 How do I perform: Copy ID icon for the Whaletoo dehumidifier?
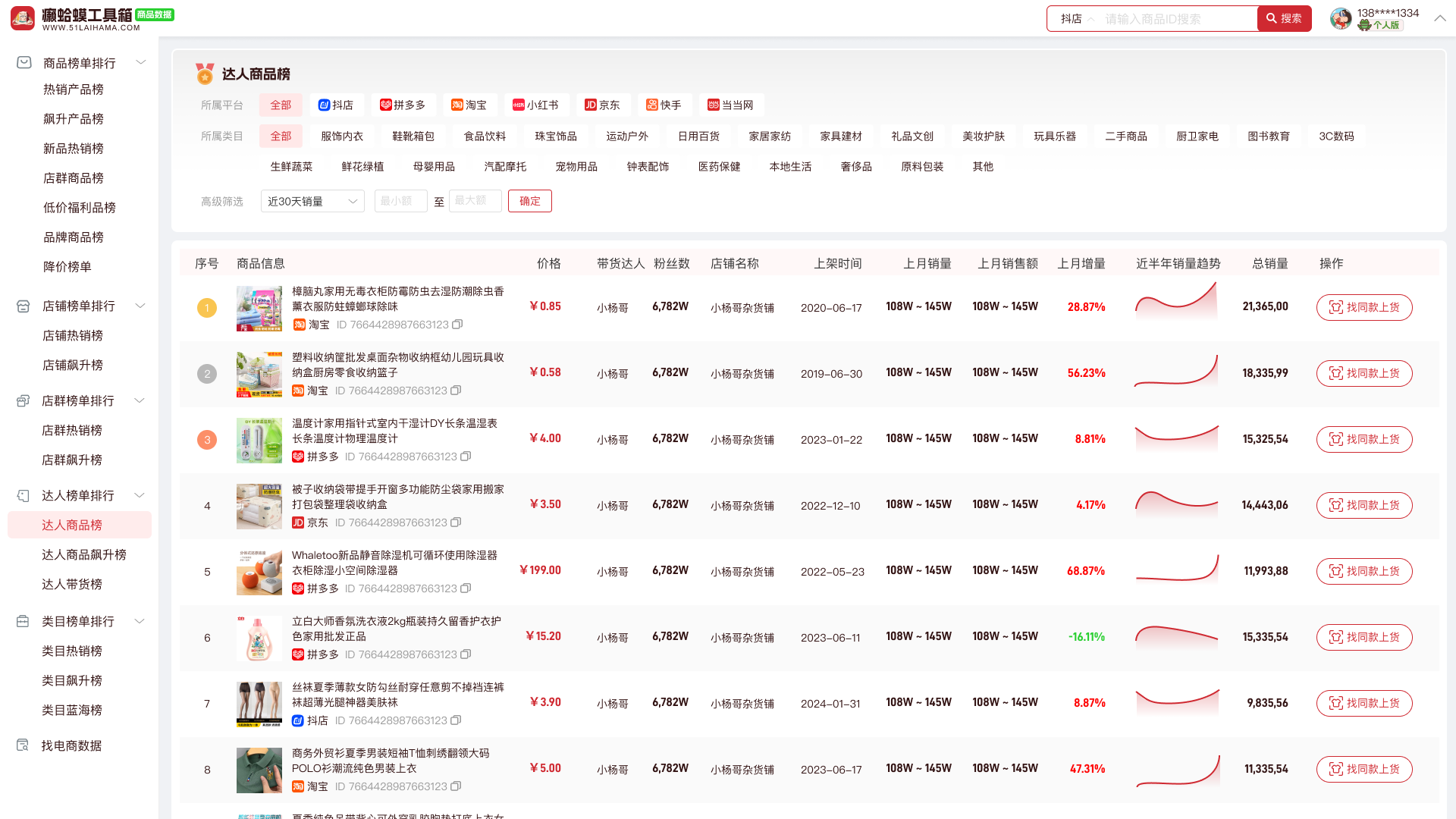[x=466, y=588]
